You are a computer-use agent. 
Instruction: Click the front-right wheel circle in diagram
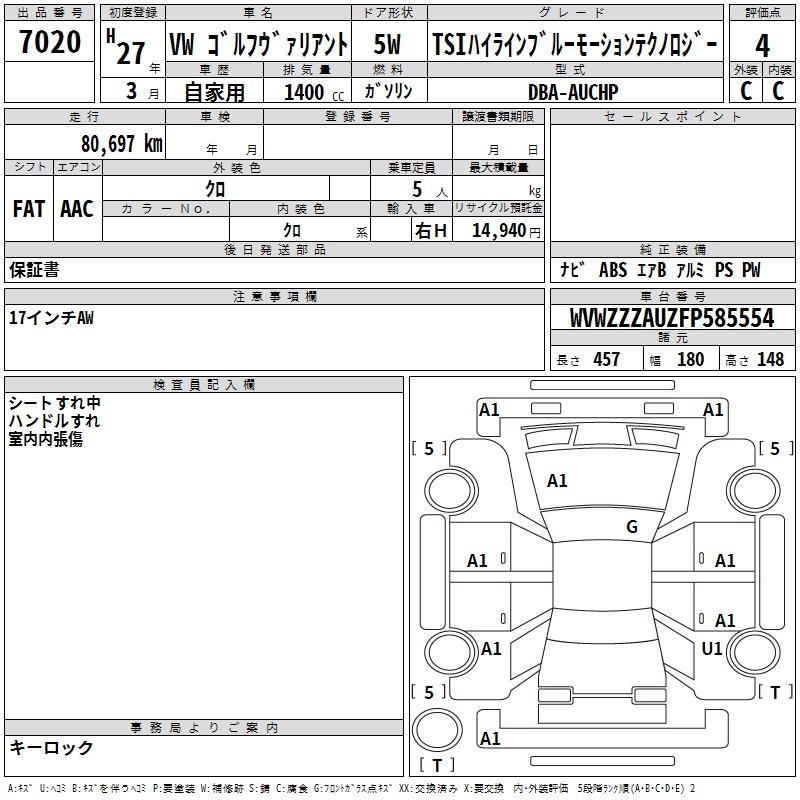(x=754, y=491)
